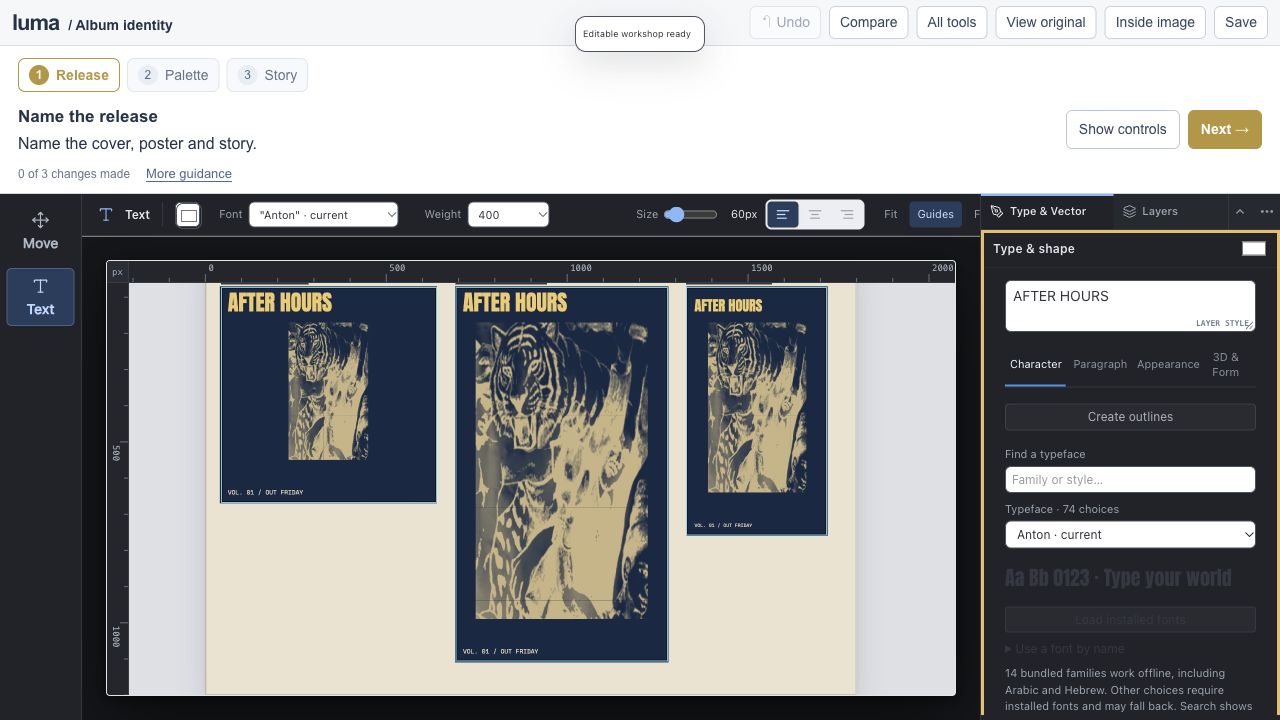This screenshot has height=720, width=1280.
Task: Open All tools
Action: point(952,22)
